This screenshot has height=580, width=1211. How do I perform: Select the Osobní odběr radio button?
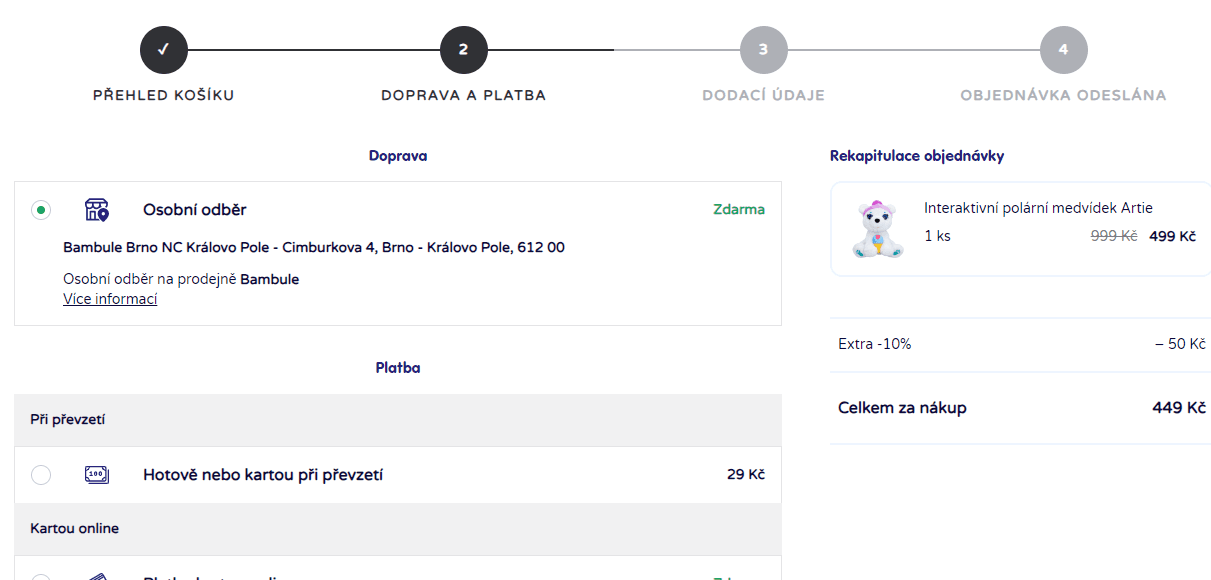41,210
